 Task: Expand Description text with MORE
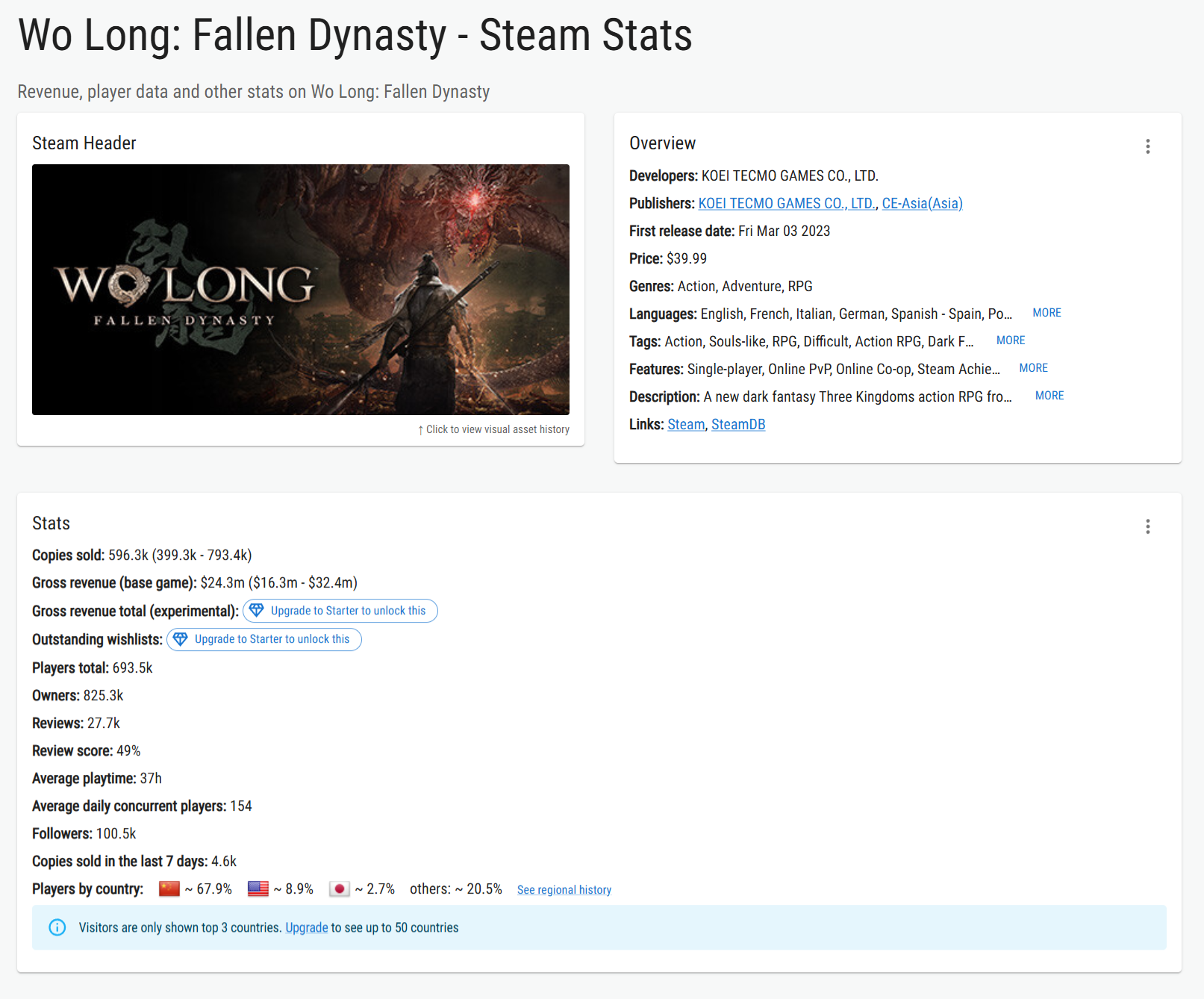[x=1049, y=396]
